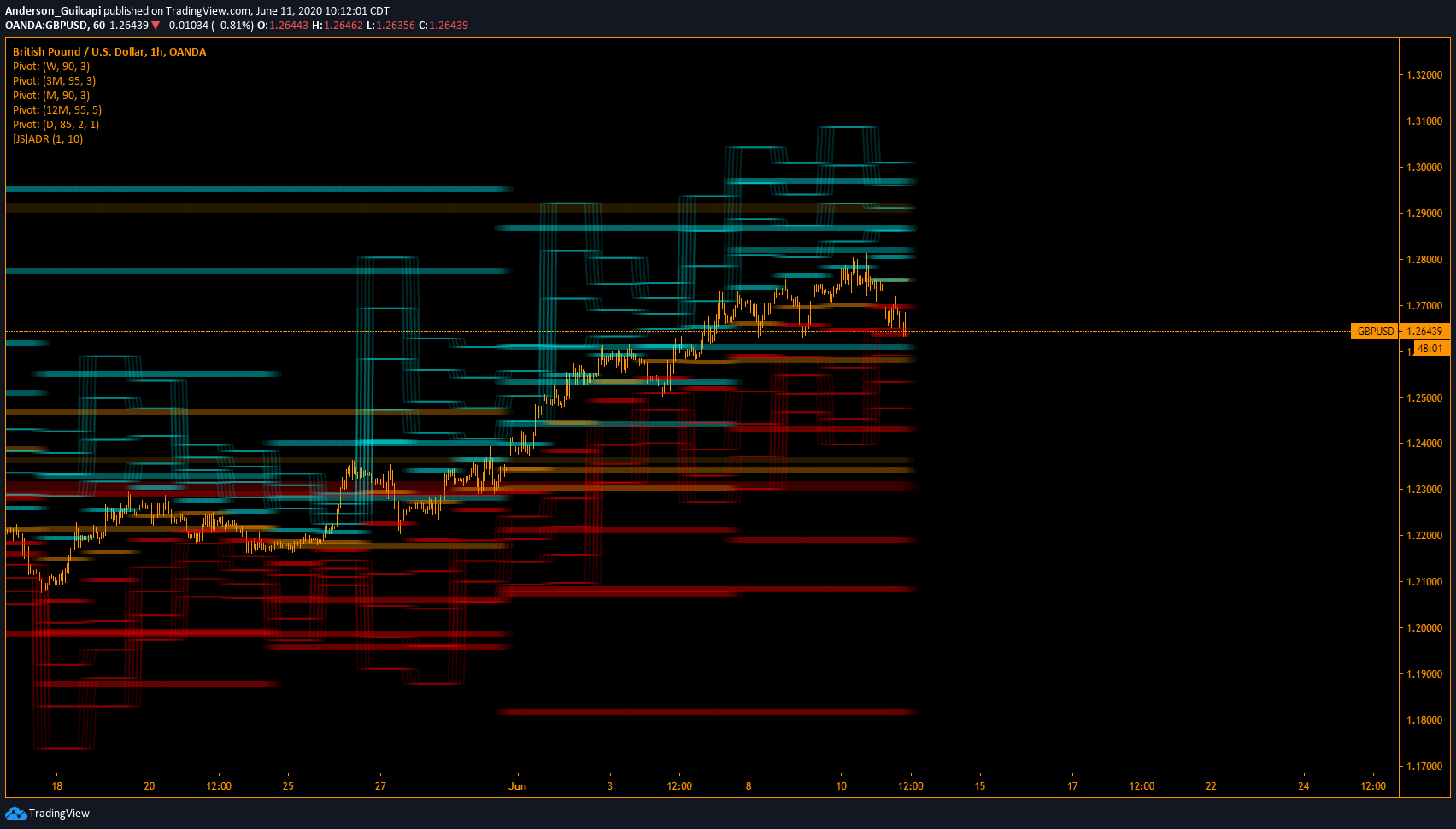The width and height of the screenshot is (1456, 829).
Task: Click the OANDA:GBPUSD symbol text
Action: (47, 26)
